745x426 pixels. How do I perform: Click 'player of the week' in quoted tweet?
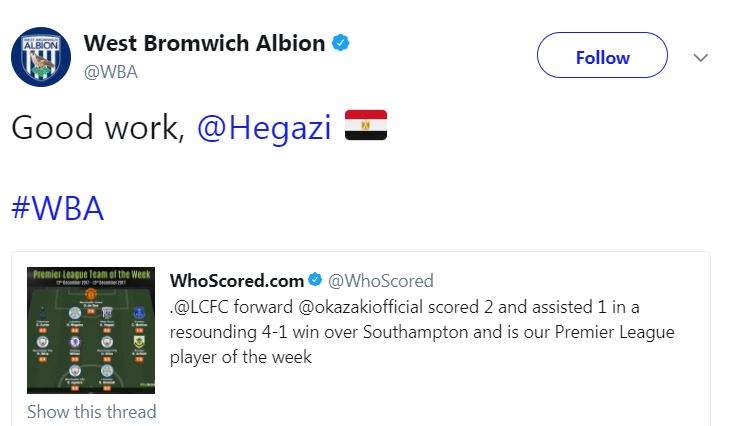[241, 356]
